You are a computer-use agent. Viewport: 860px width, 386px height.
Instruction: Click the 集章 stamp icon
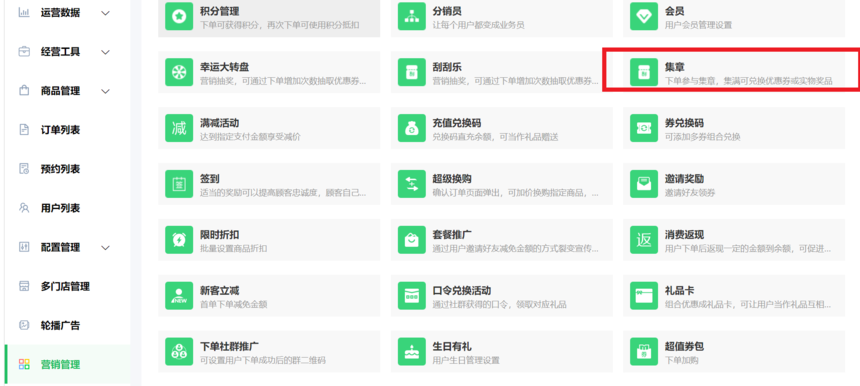click(643, 72)
